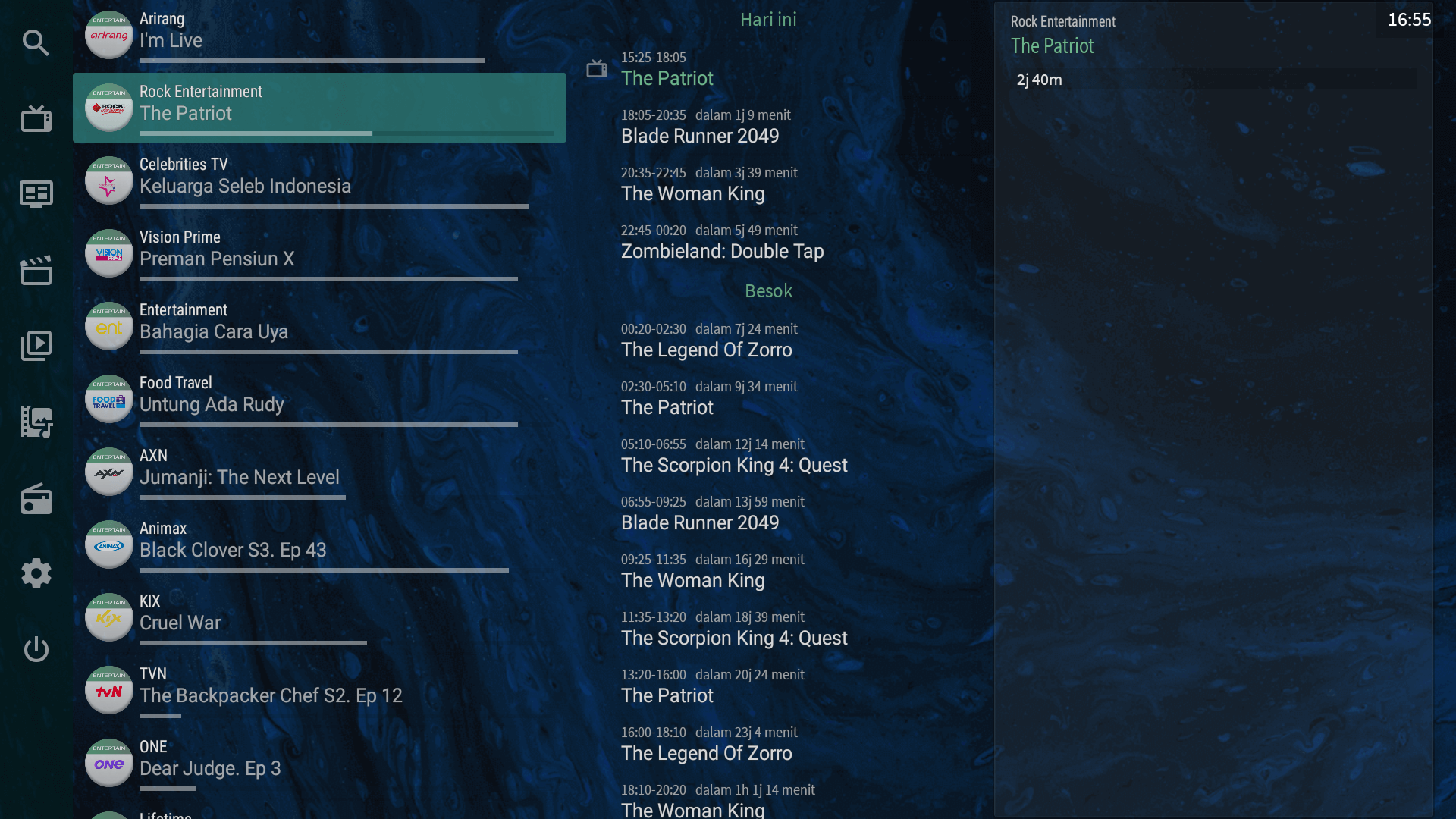This screenshot has height=819, width=1456.
Task: Click the Besok schedule header
Action: 768,291
